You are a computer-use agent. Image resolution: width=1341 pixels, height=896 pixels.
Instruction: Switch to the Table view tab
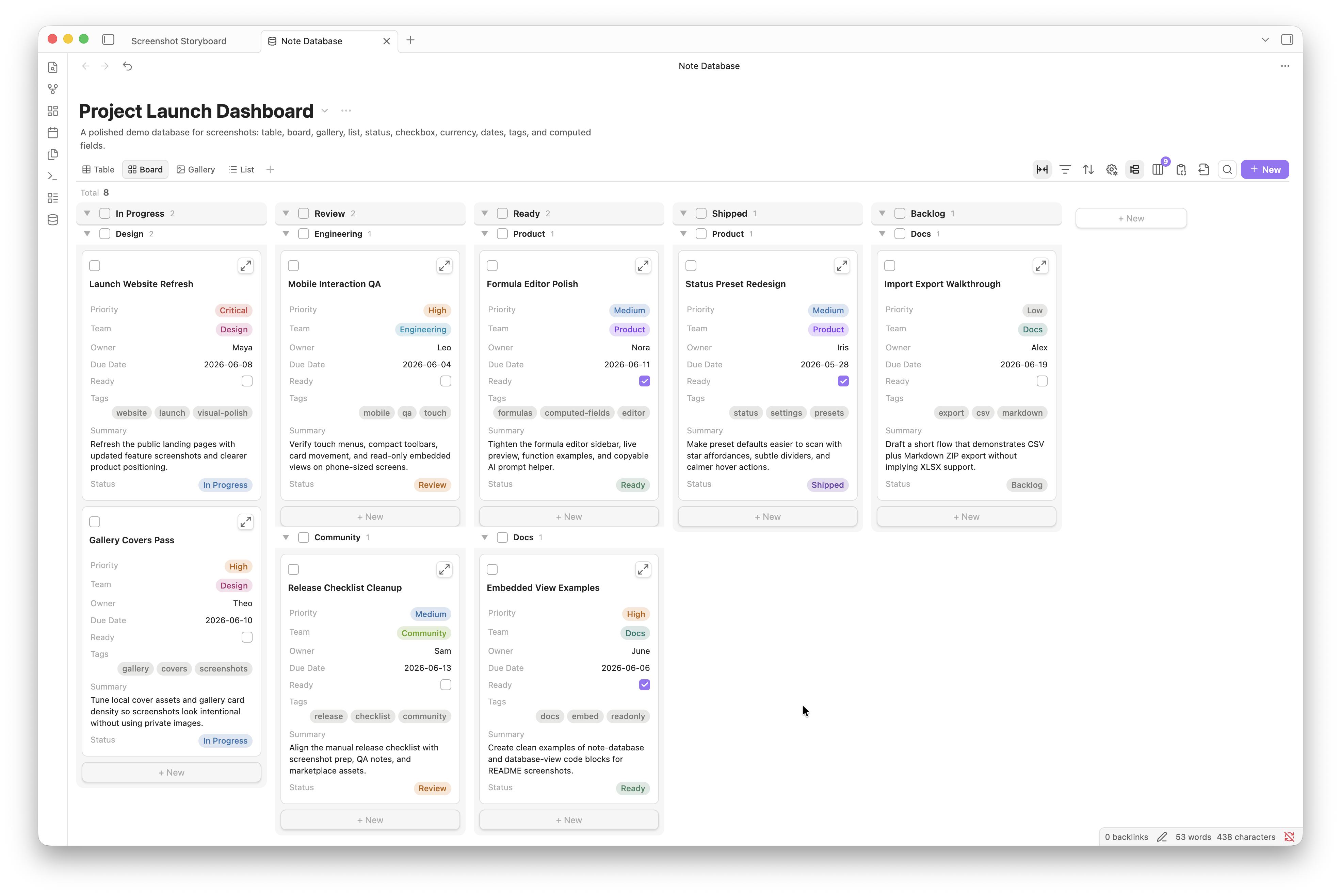(x=98, y=170)
